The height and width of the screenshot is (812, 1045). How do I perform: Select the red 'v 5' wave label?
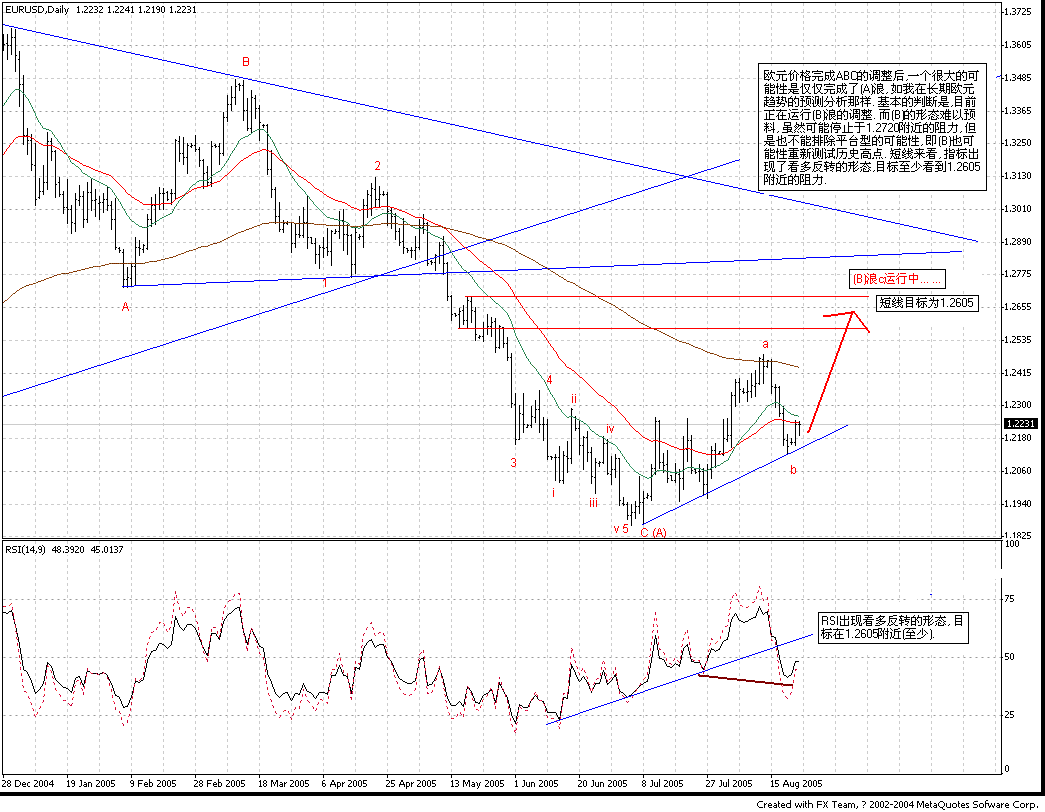pyautogui.click(x=621, y=529)
